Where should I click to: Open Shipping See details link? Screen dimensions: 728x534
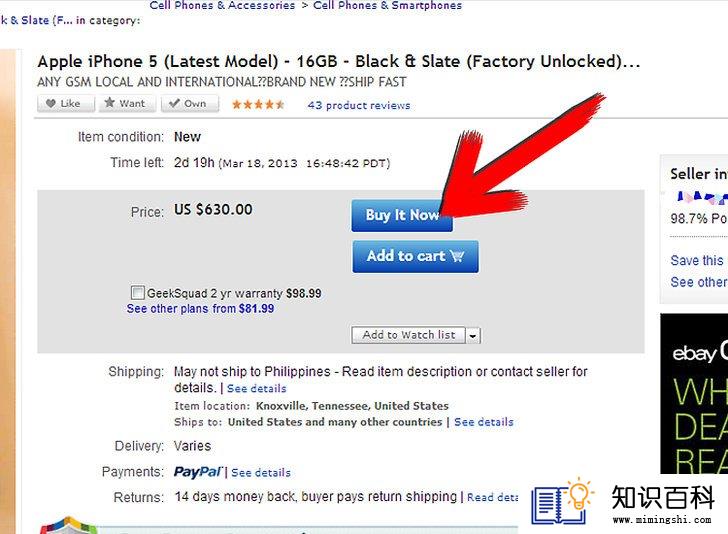257,389
